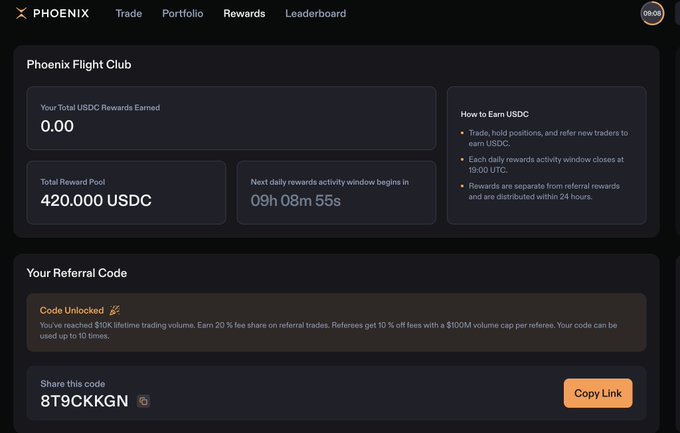Click the party popper icon beside Code Unlocked
The height and width of the screenshot is (433, 680).
pyautogui.click(x=114, y=310)
